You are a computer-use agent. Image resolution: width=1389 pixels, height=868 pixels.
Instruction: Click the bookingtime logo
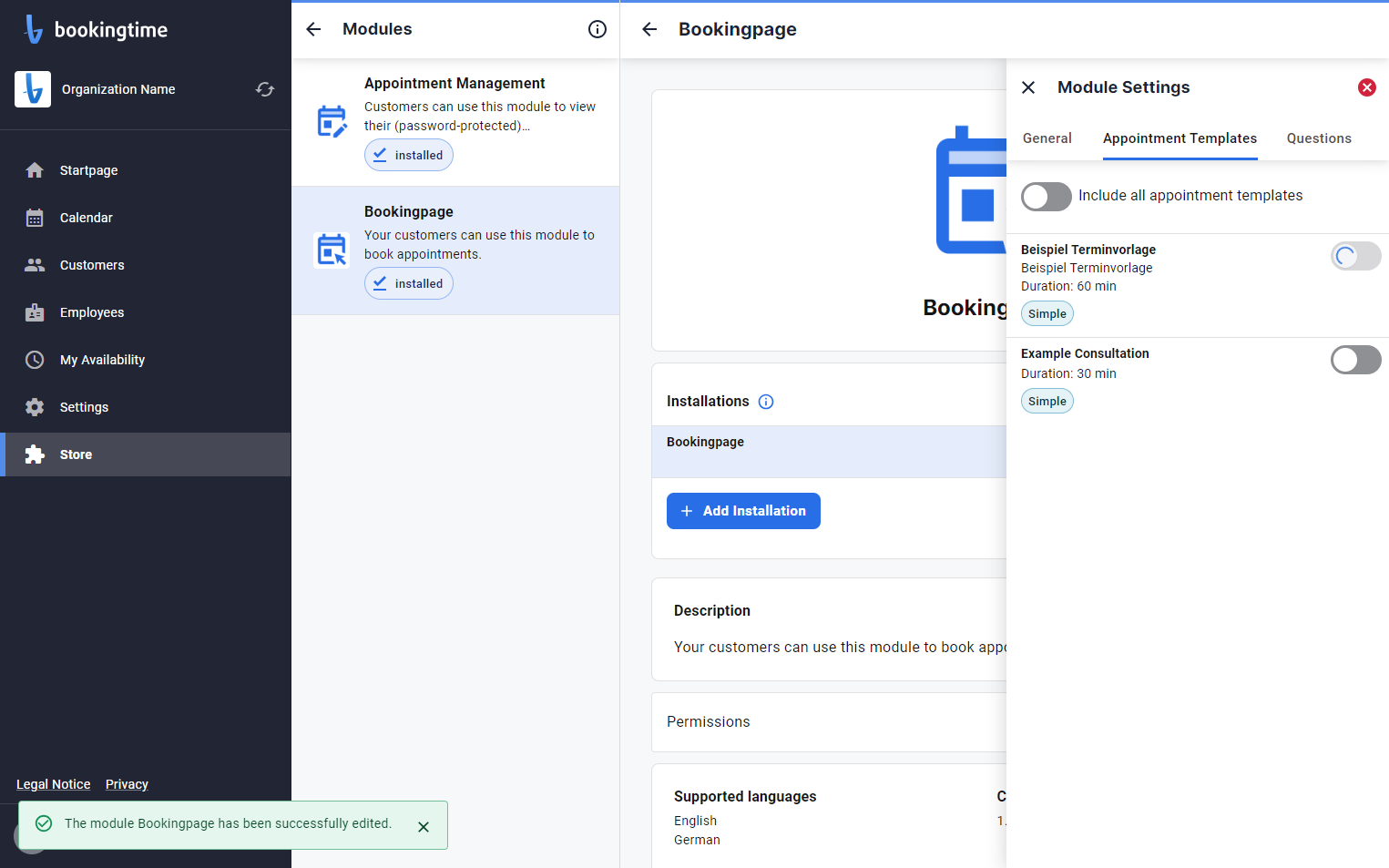[96, 29]
